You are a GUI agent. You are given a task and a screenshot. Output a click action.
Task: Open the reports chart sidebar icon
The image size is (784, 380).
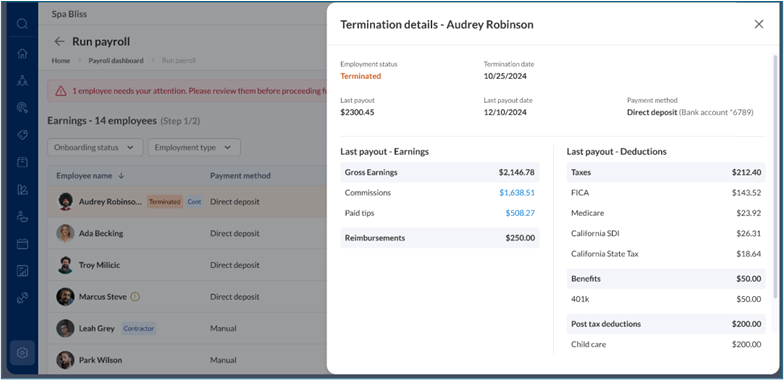22,271
